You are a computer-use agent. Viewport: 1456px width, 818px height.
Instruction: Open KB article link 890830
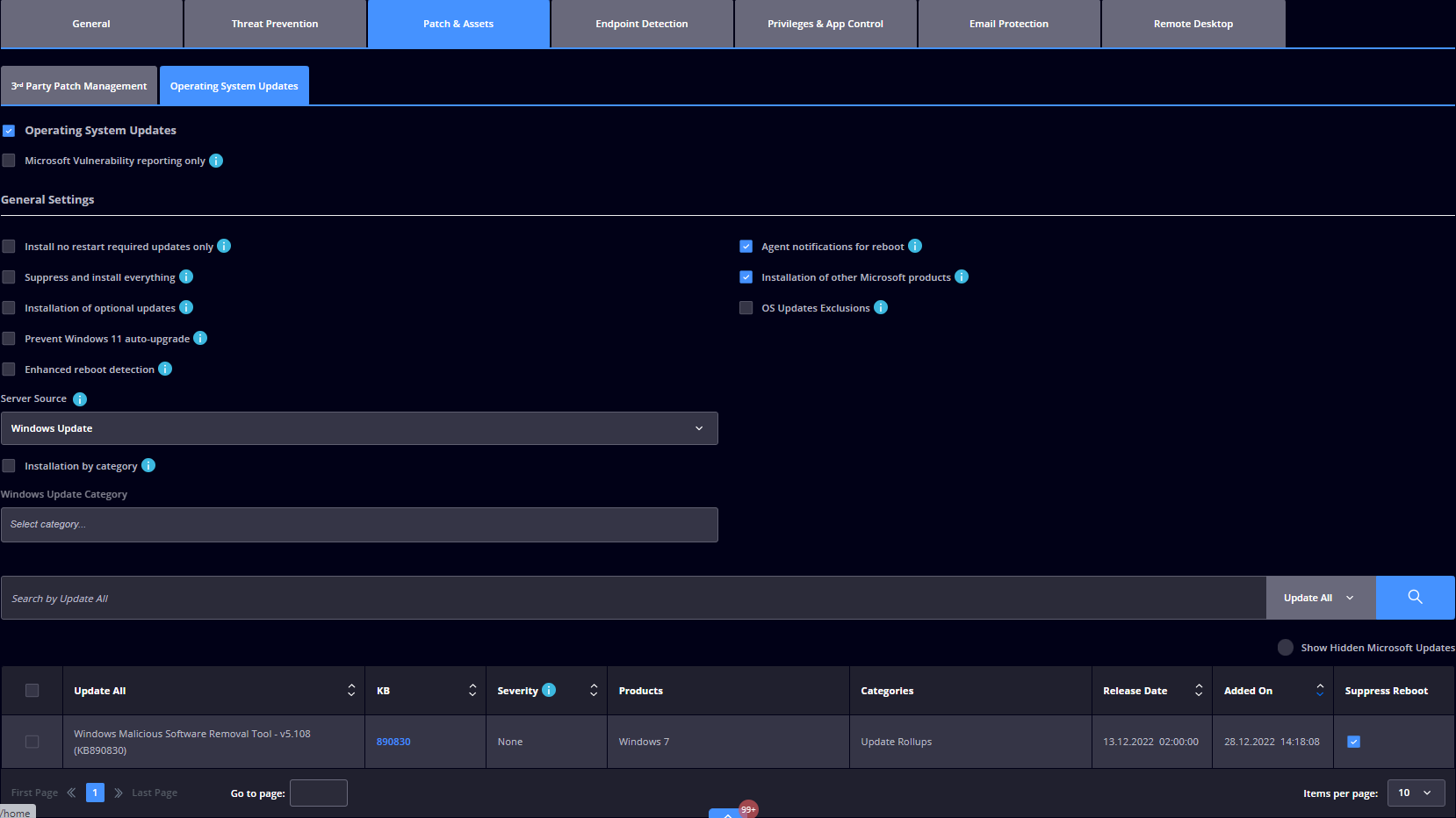[x=393, y=742]
